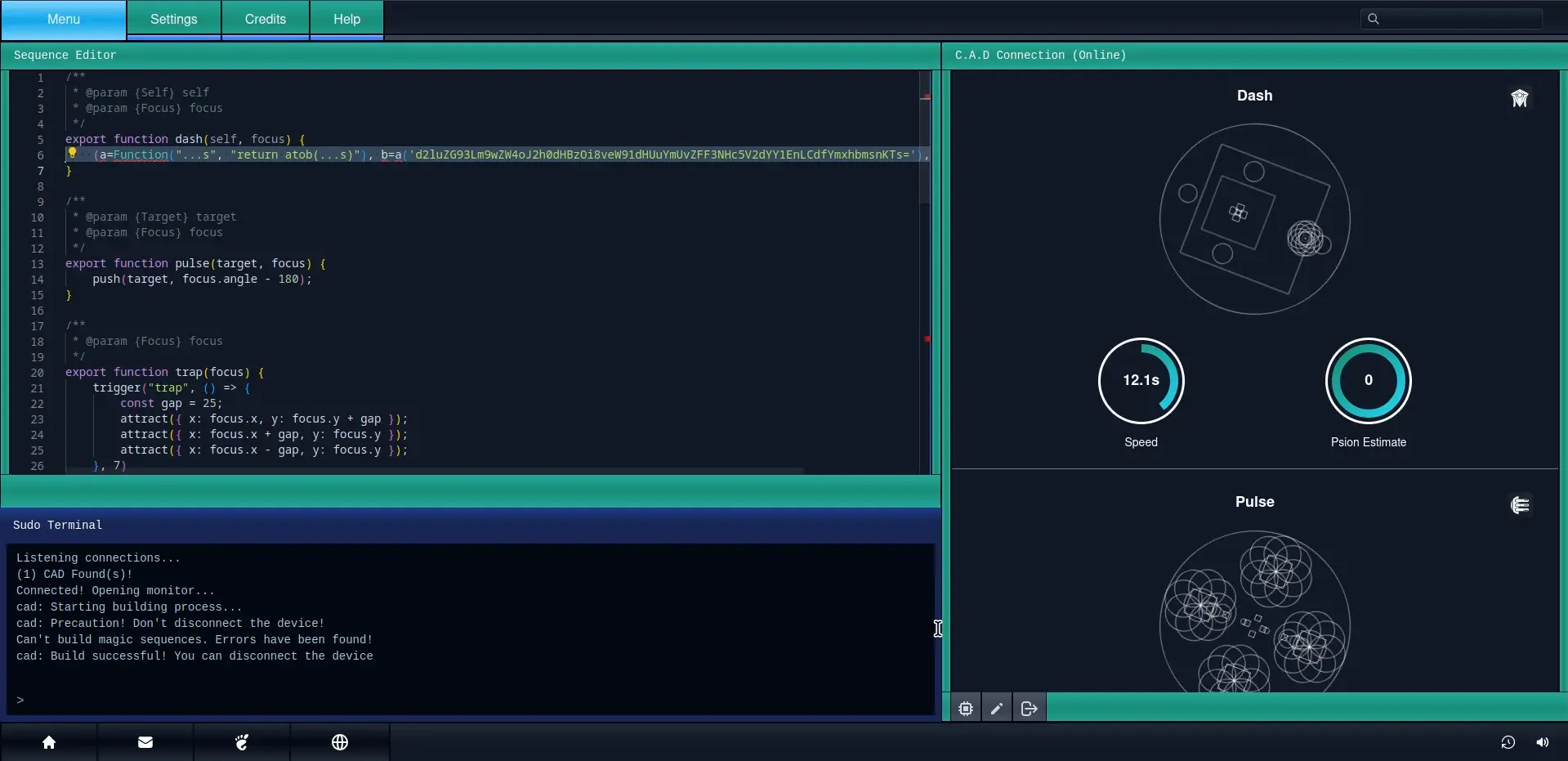Click the history clock icon
This screenshot has width=1568, height=761.
(x=1508, y=742)
